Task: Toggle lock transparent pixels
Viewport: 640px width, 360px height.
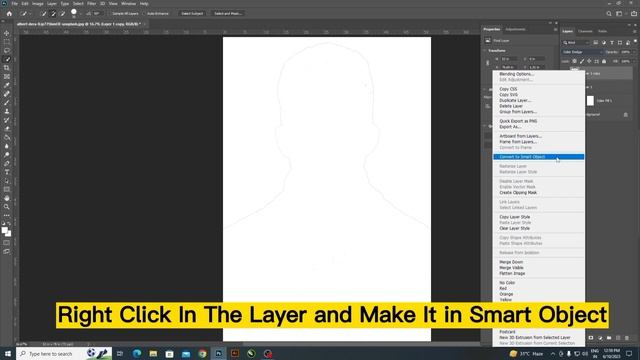Action: pyautogui.click(x=575, y=61)
